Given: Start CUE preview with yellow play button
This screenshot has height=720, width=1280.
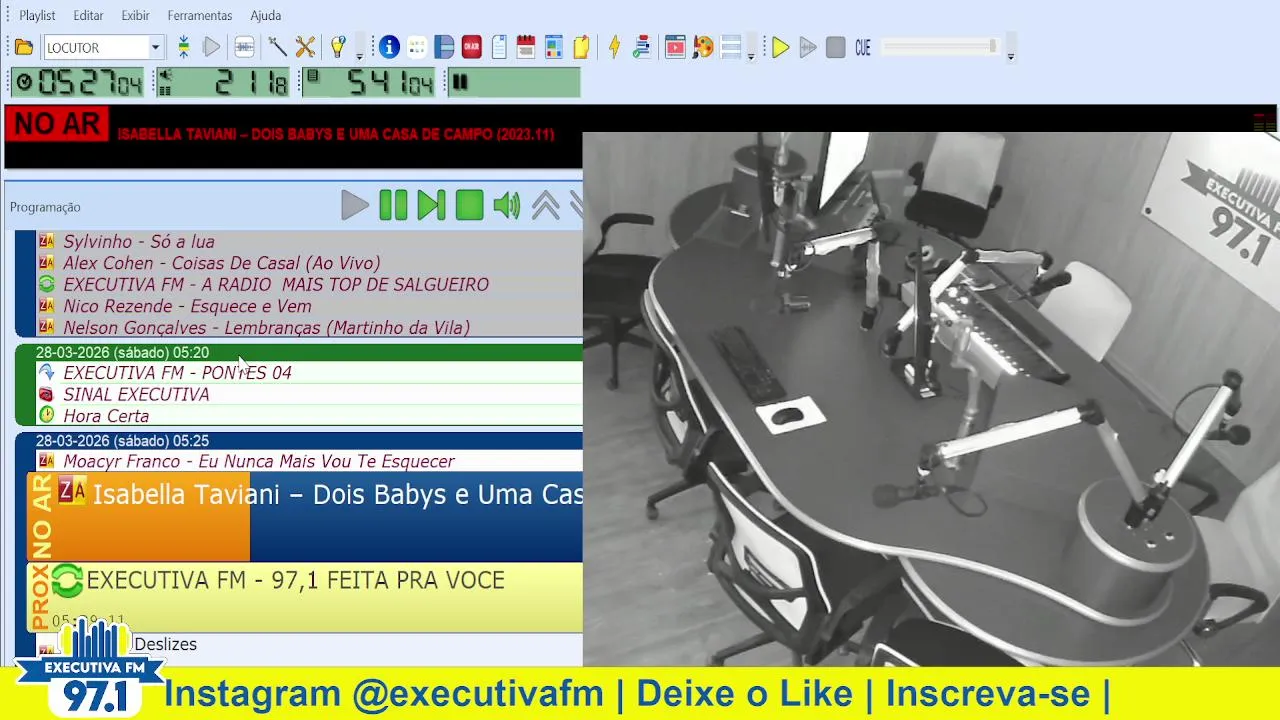Looking at the screenshot, I should pos(781,47).
